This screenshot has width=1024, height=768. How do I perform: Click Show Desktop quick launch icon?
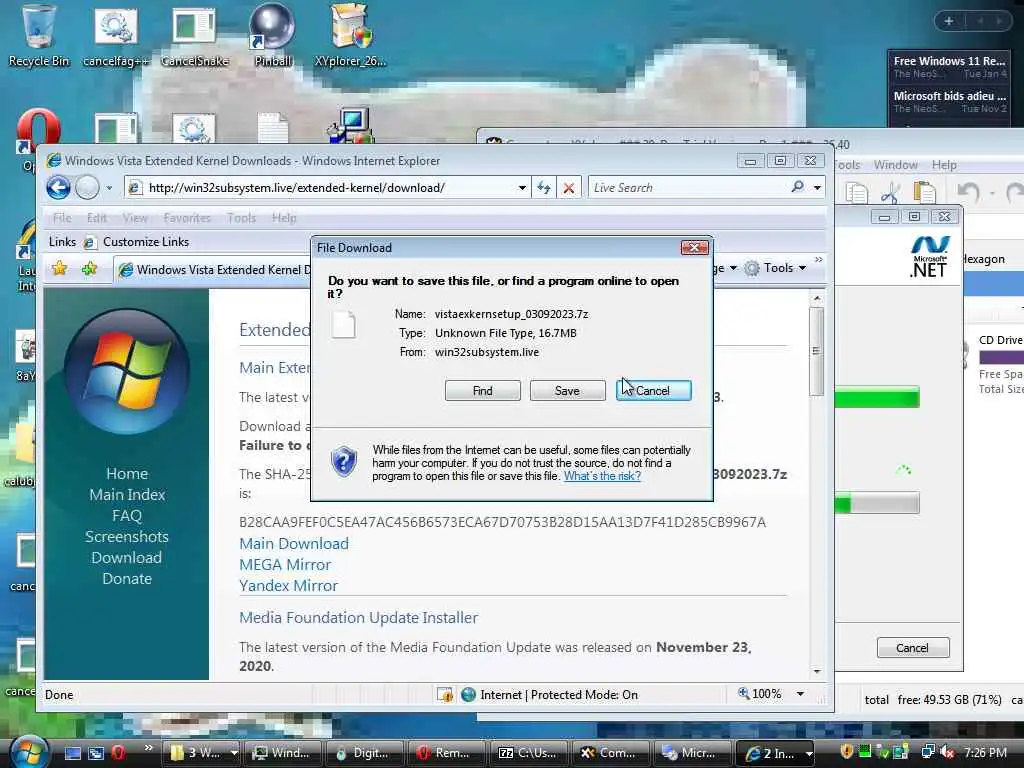click(x=72, y=753)
